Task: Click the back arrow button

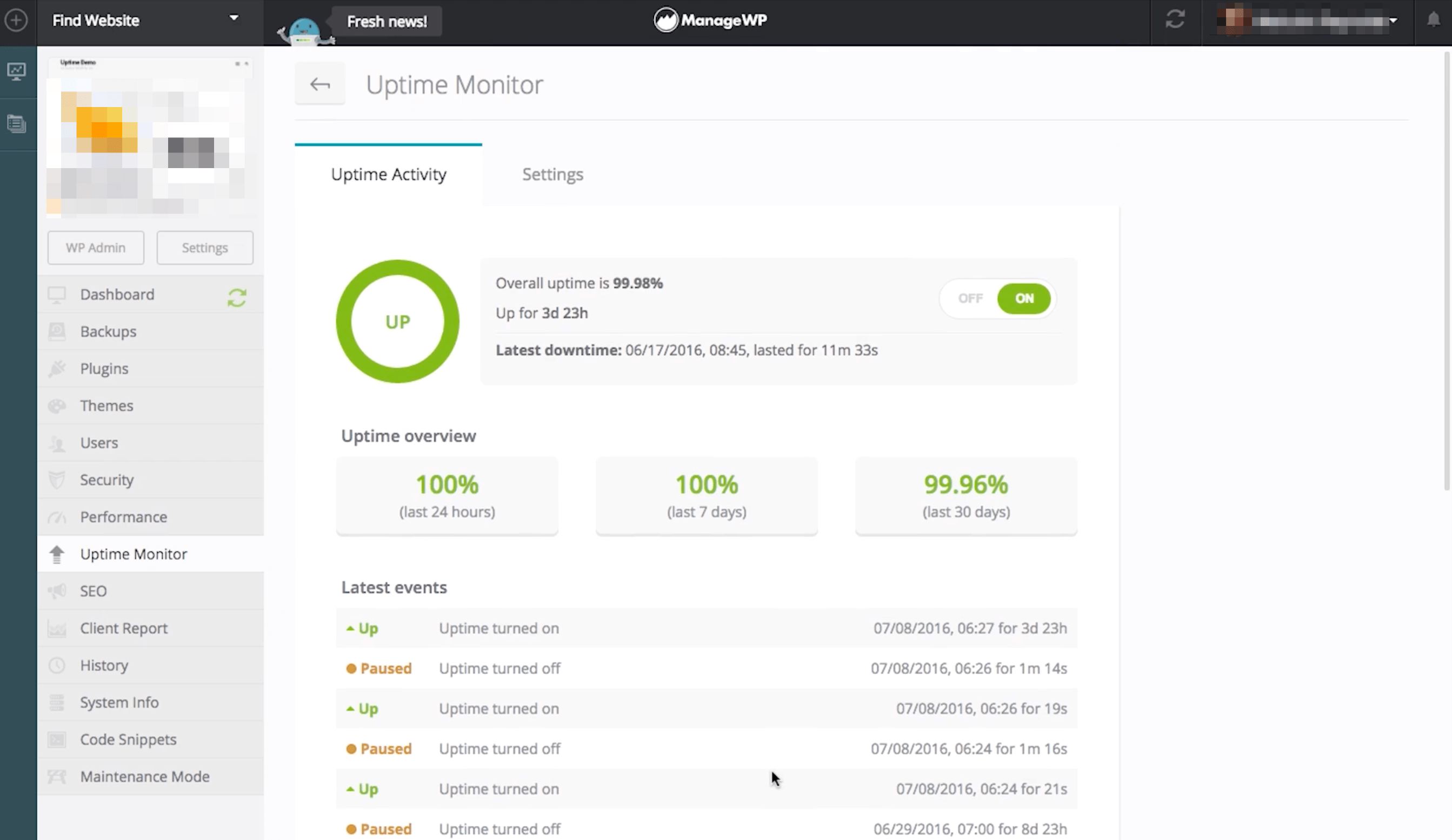Action: 320,85
